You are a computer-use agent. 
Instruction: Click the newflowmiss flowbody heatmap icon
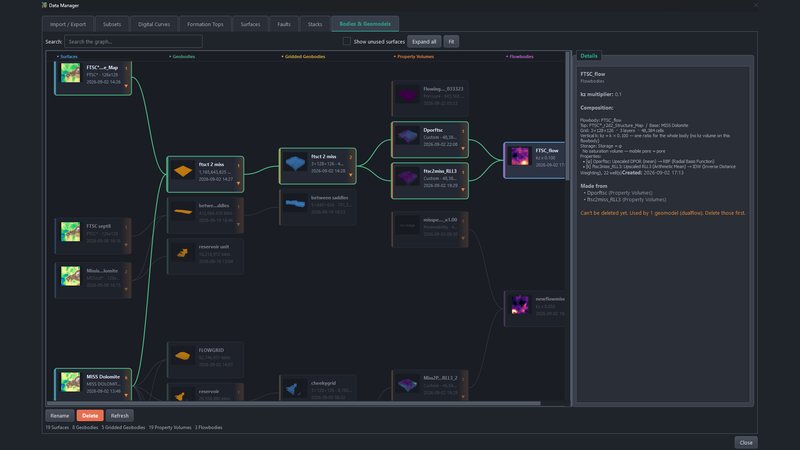[520, 305]
